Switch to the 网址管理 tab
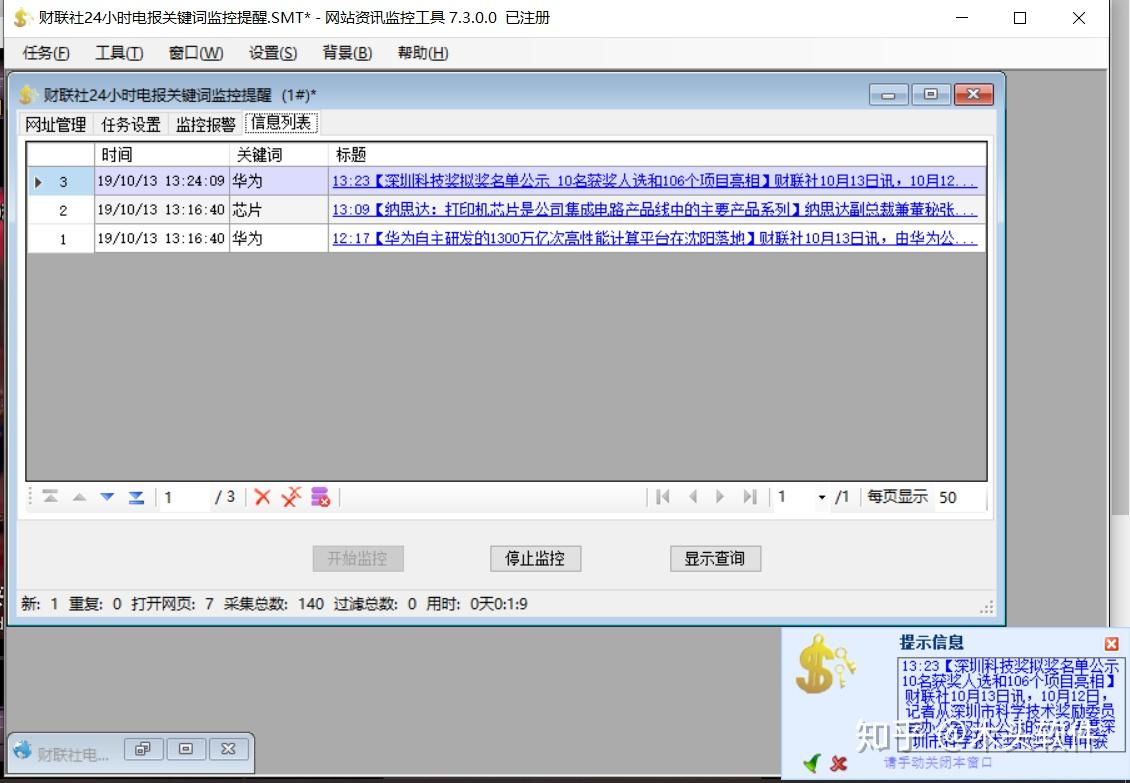 (55, 124)
